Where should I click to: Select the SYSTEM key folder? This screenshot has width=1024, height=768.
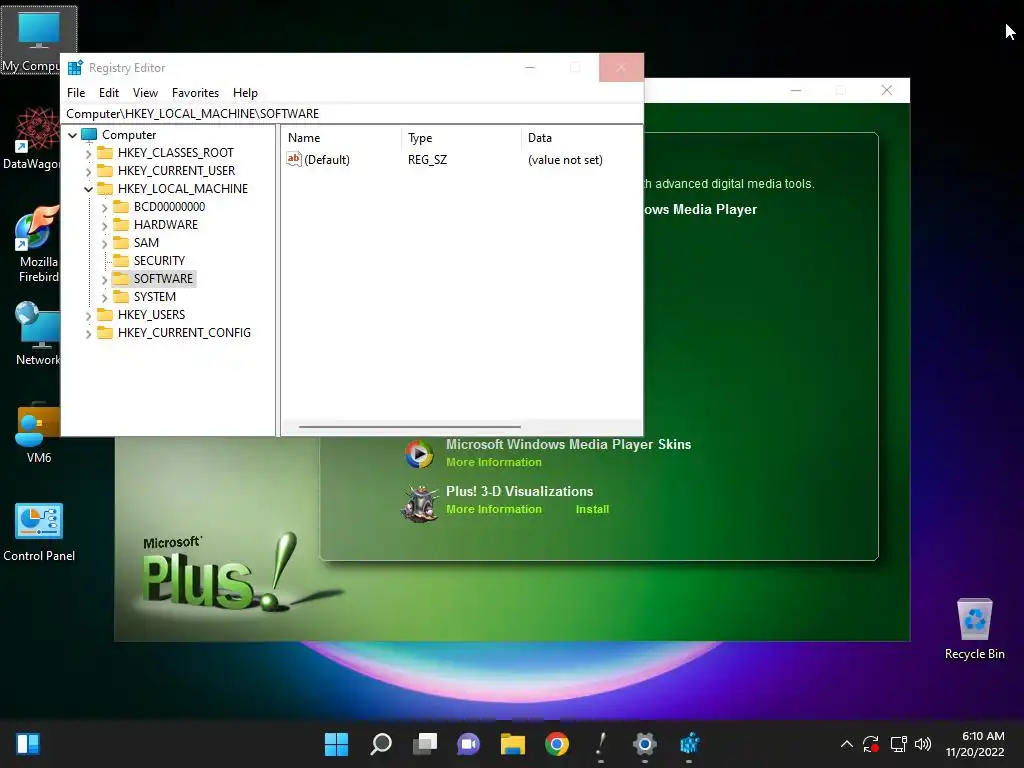154,296
